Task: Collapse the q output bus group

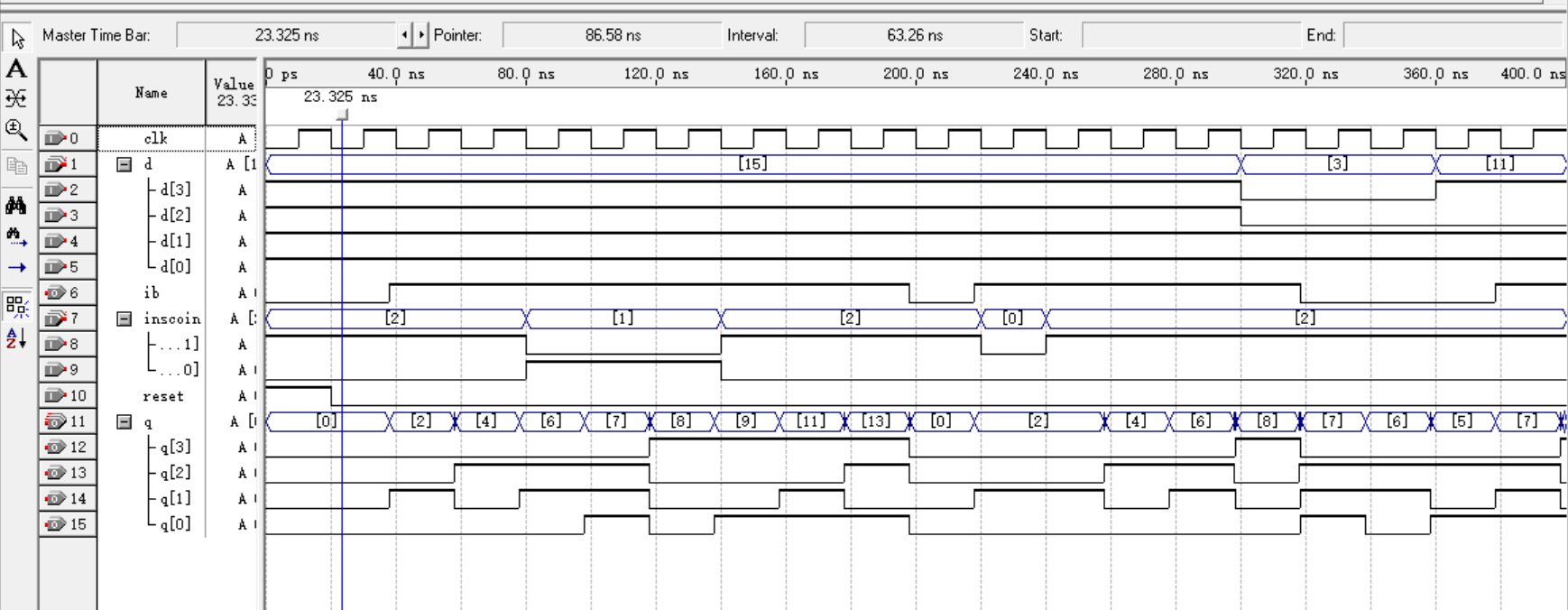Action: 125,421
